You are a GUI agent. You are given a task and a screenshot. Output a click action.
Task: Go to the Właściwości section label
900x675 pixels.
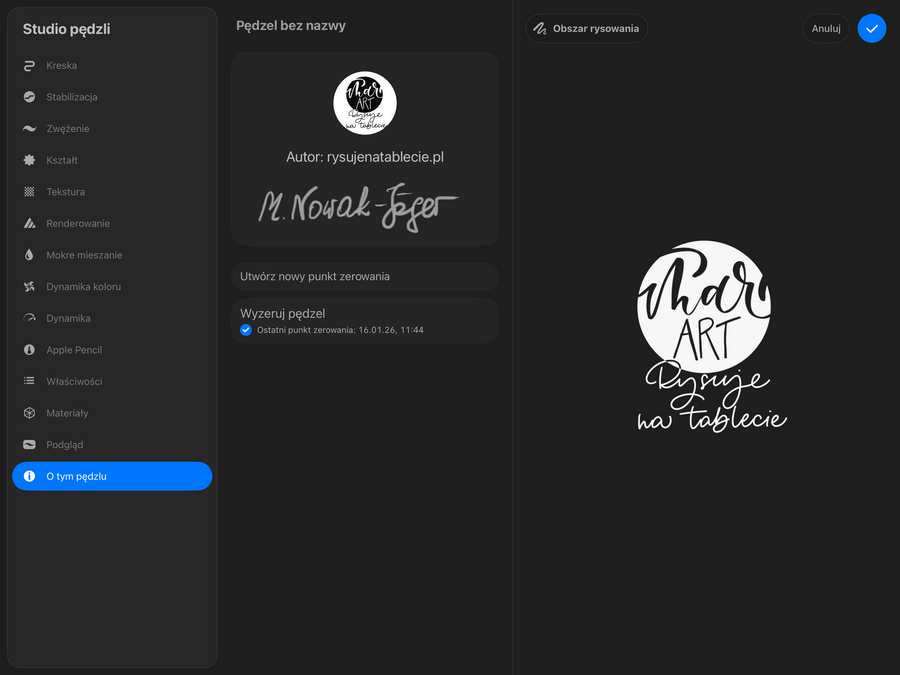coord(74,381)
